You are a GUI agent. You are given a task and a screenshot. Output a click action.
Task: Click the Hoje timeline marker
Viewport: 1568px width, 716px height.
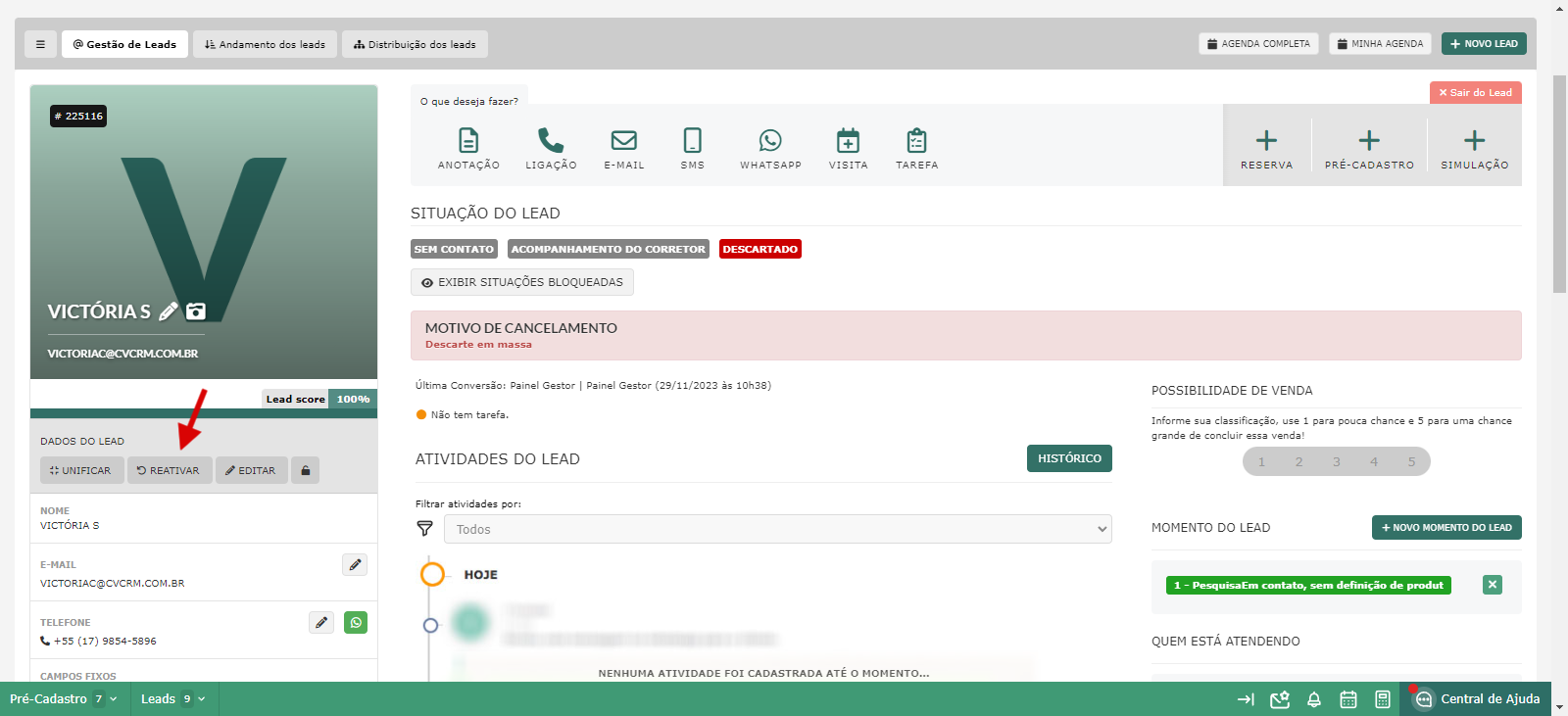[432, 574]
